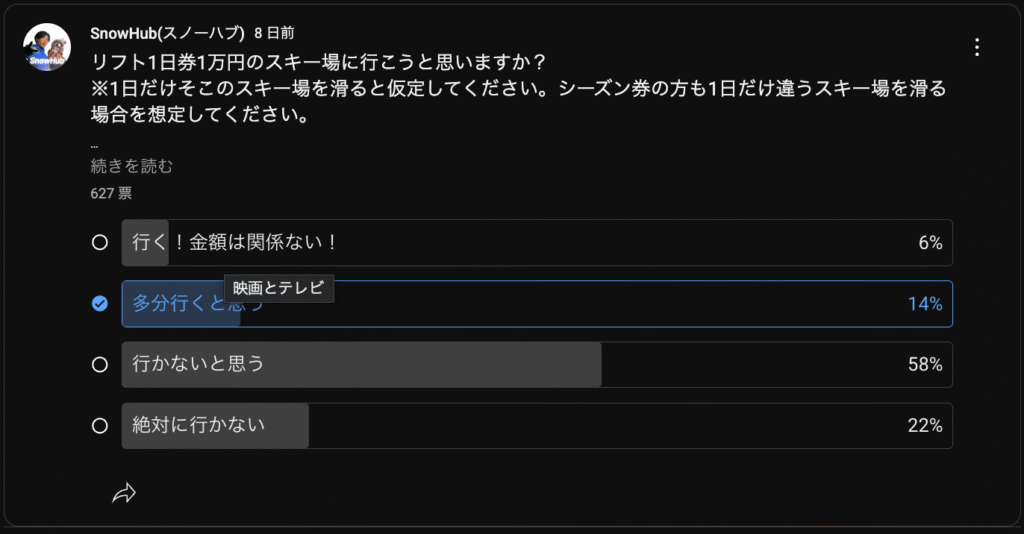Expand the post with 続きを読む
Image resolution: width=1024 pixels, height=534 pixels.
click(x=132, y=166)
